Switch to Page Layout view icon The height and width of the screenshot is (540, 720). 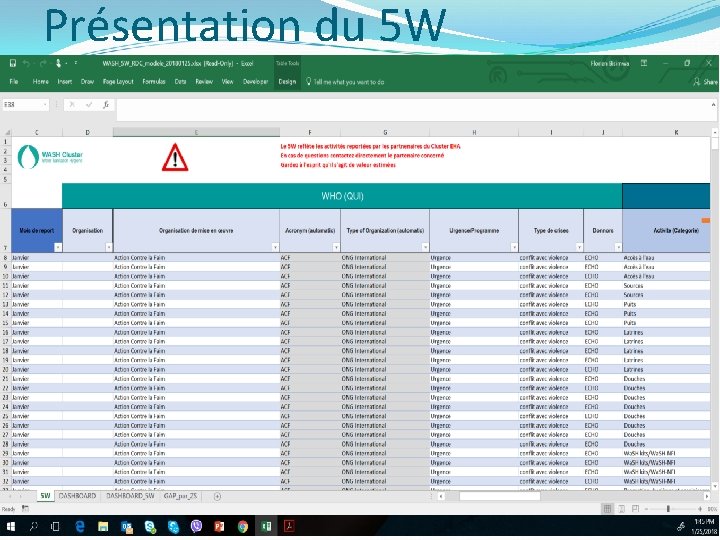pos(621,509)
